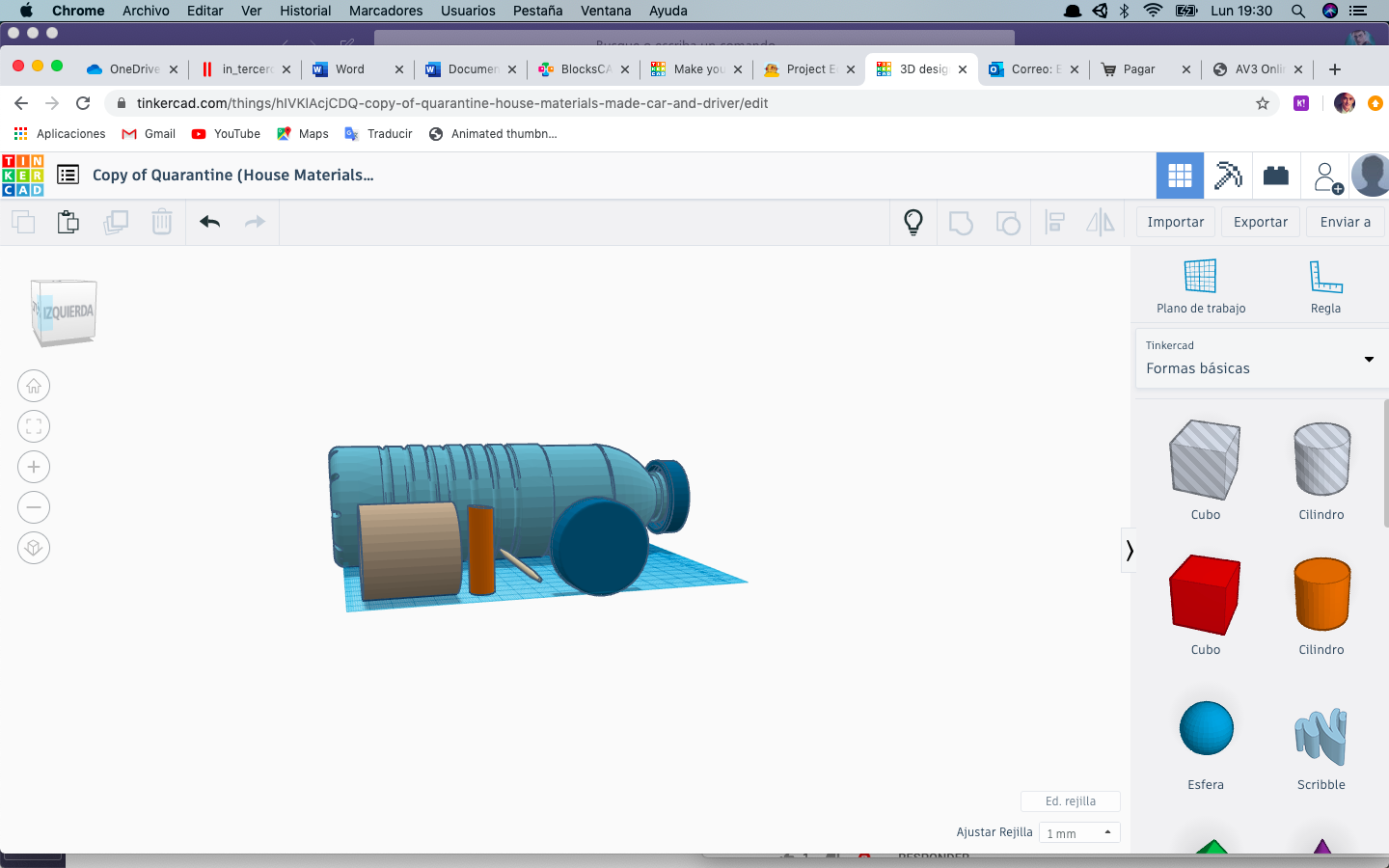Click the Wi-Fi status icon
This screenshot has width=1389, height=868.
1153,11
